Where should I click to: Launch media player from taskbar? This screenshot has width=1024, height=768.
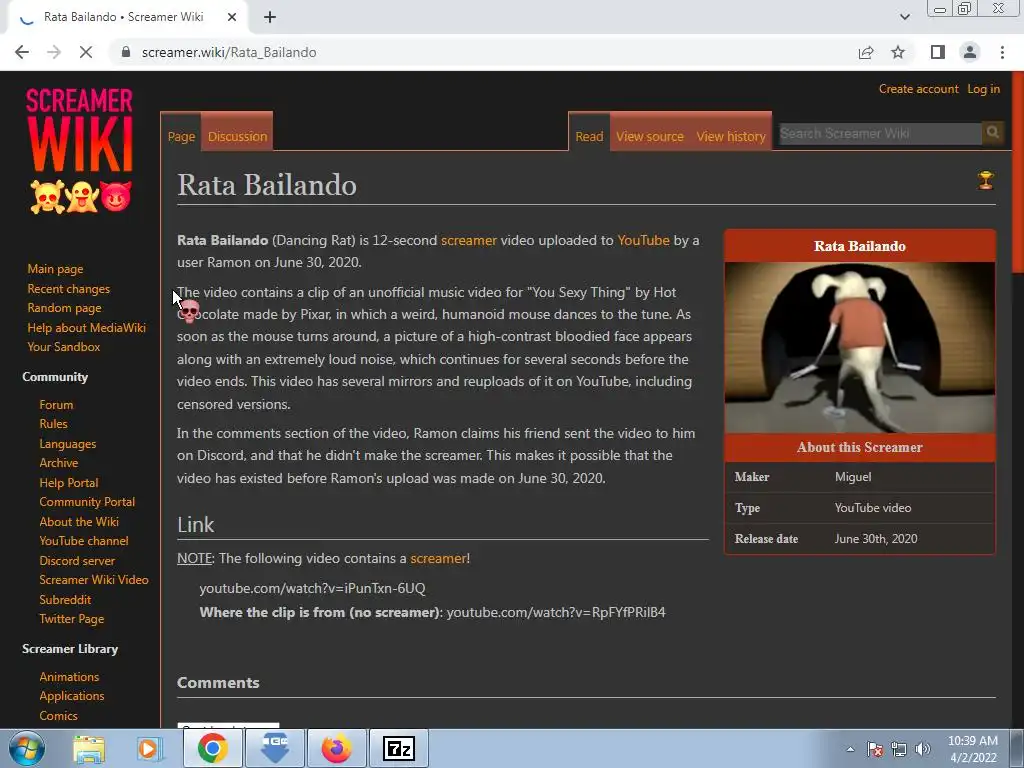[148, 749]
